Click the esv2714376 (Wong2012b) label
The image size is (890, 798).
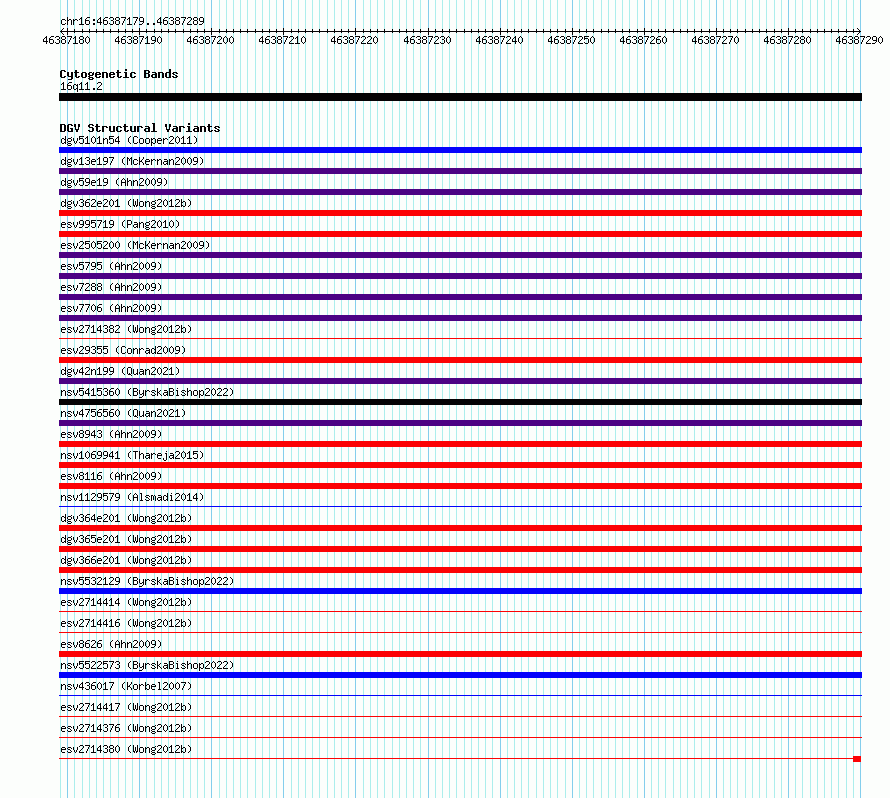pos(126,728)
